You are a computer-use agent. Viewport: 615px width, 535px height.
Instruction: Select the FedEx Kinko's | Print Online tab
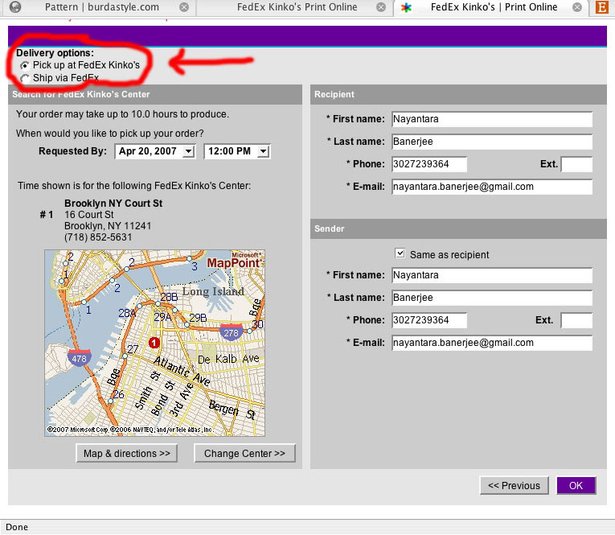493,7
